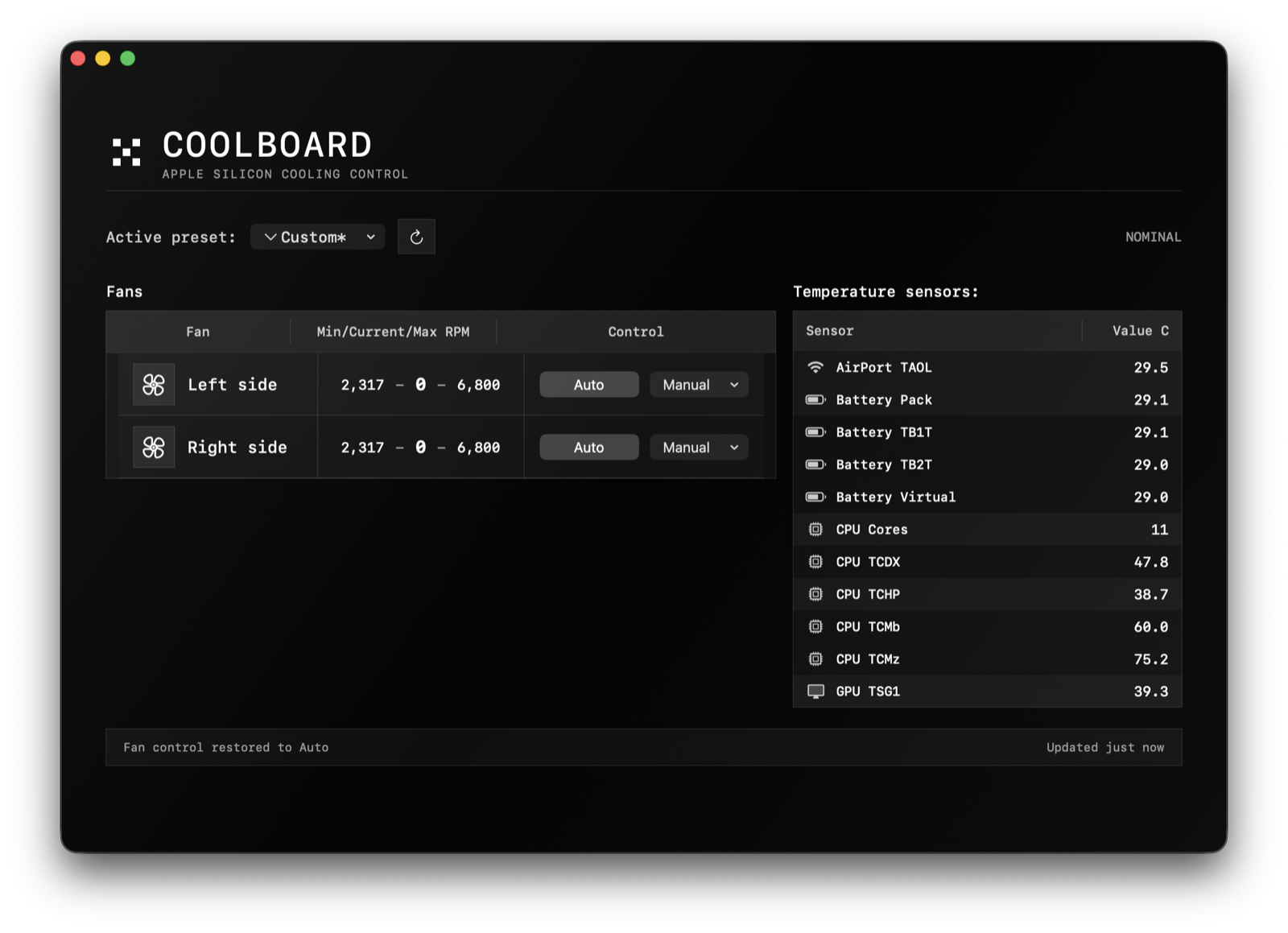Click the Coolboard checkered logo icon
The image size is (1288, 933).
click(126, 152)
